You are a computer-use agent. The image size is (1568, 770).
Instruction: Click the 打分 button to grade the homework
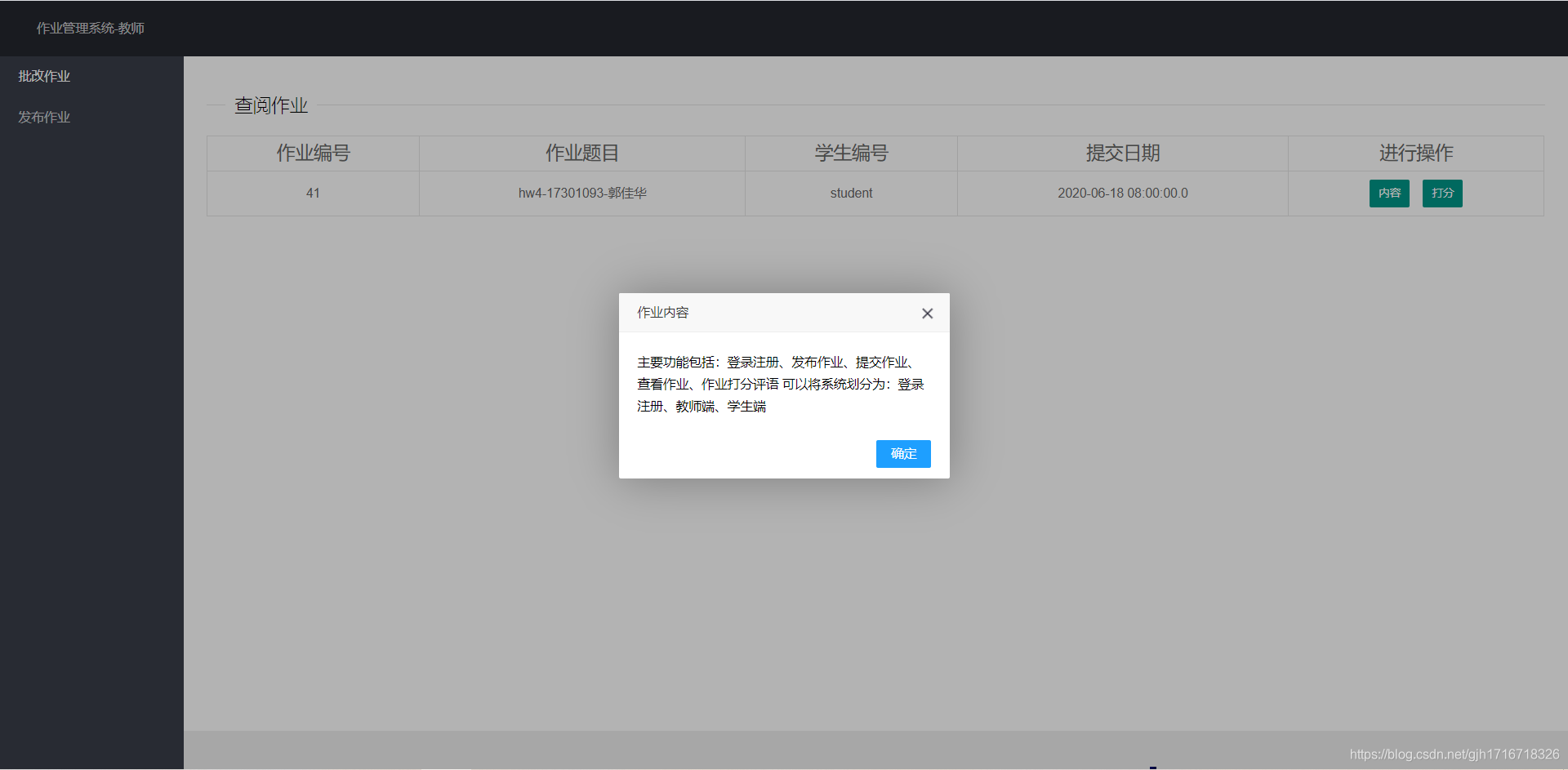(x=1442, y=193)
